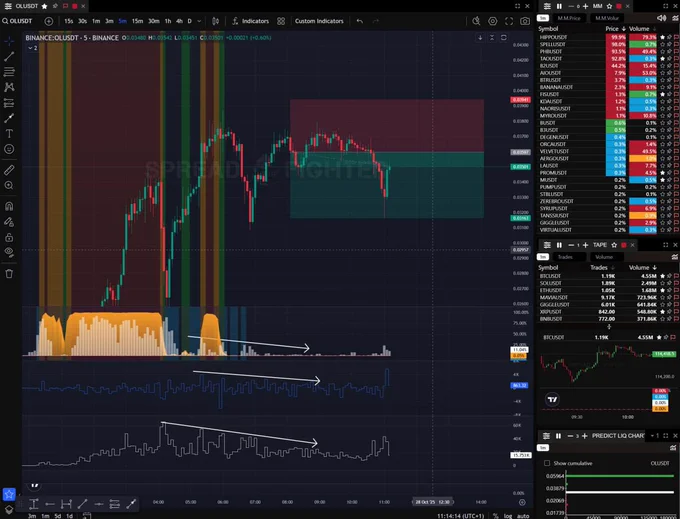This screenshot has height=519, width=680.
Task: Open the MM panel settings menu
Action: pos(547,6)
